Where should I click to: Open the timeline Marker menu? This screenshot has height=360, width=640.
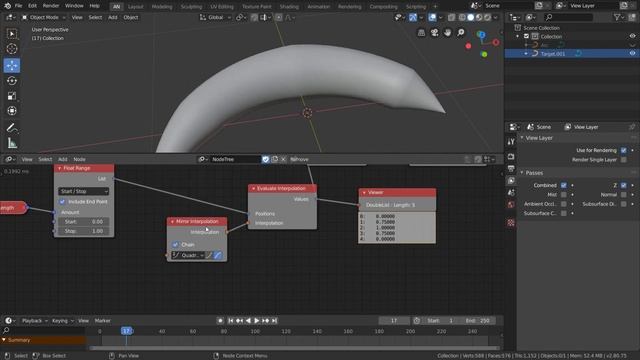102,321
